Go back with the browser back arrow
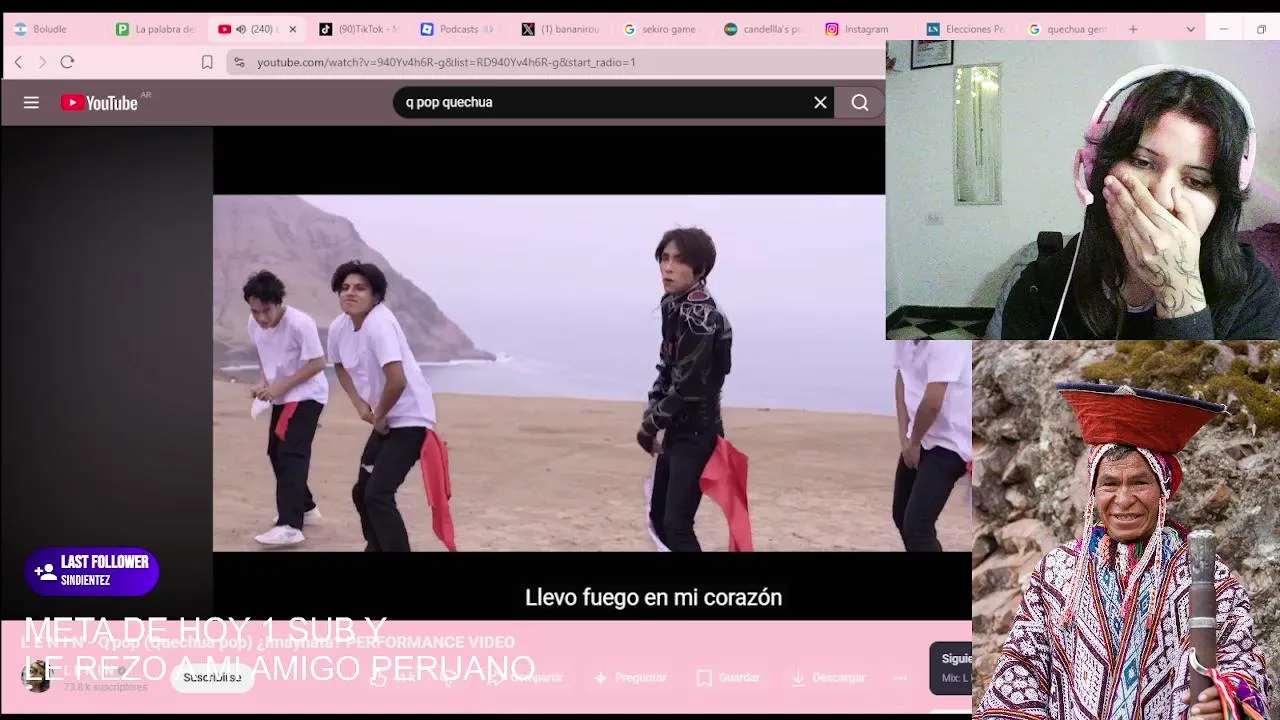The width and height of the screenshot is (1280, 720). pyautogui.click(x=18, y=62)
